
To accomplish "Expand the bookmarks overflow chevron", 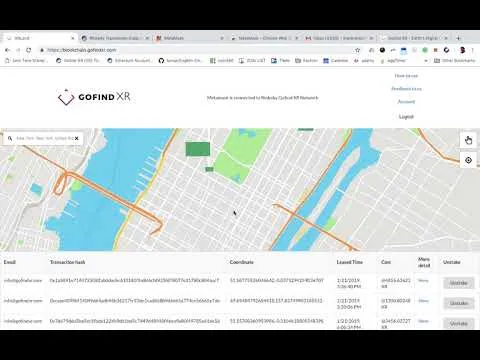I will (x=426, y=61).
